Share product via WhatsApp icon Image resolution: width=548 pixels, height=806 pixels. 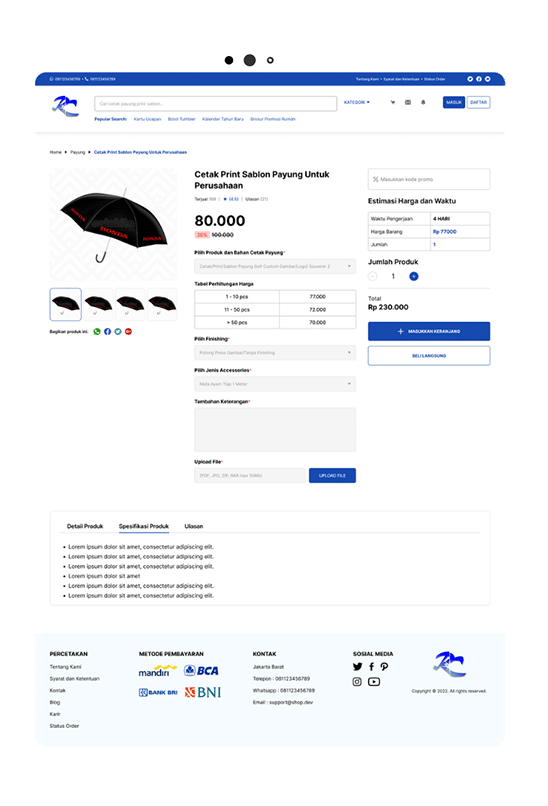pyautogui.click(x=97, y=332)
